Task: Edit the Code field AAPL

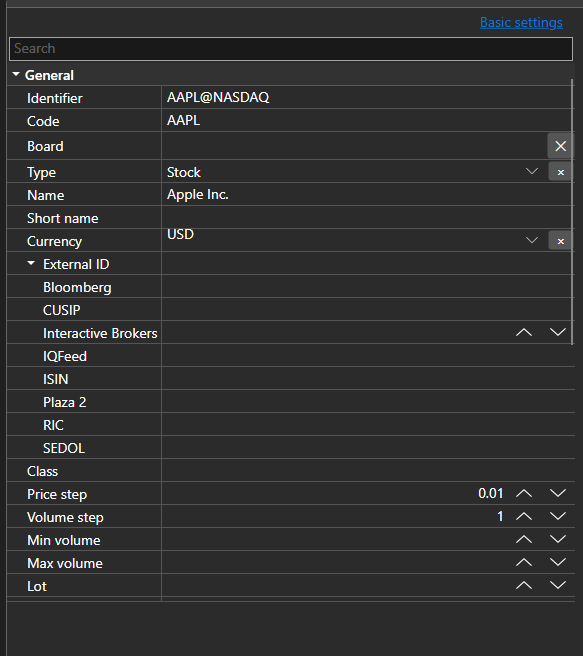Action: (x=366, y=120)
